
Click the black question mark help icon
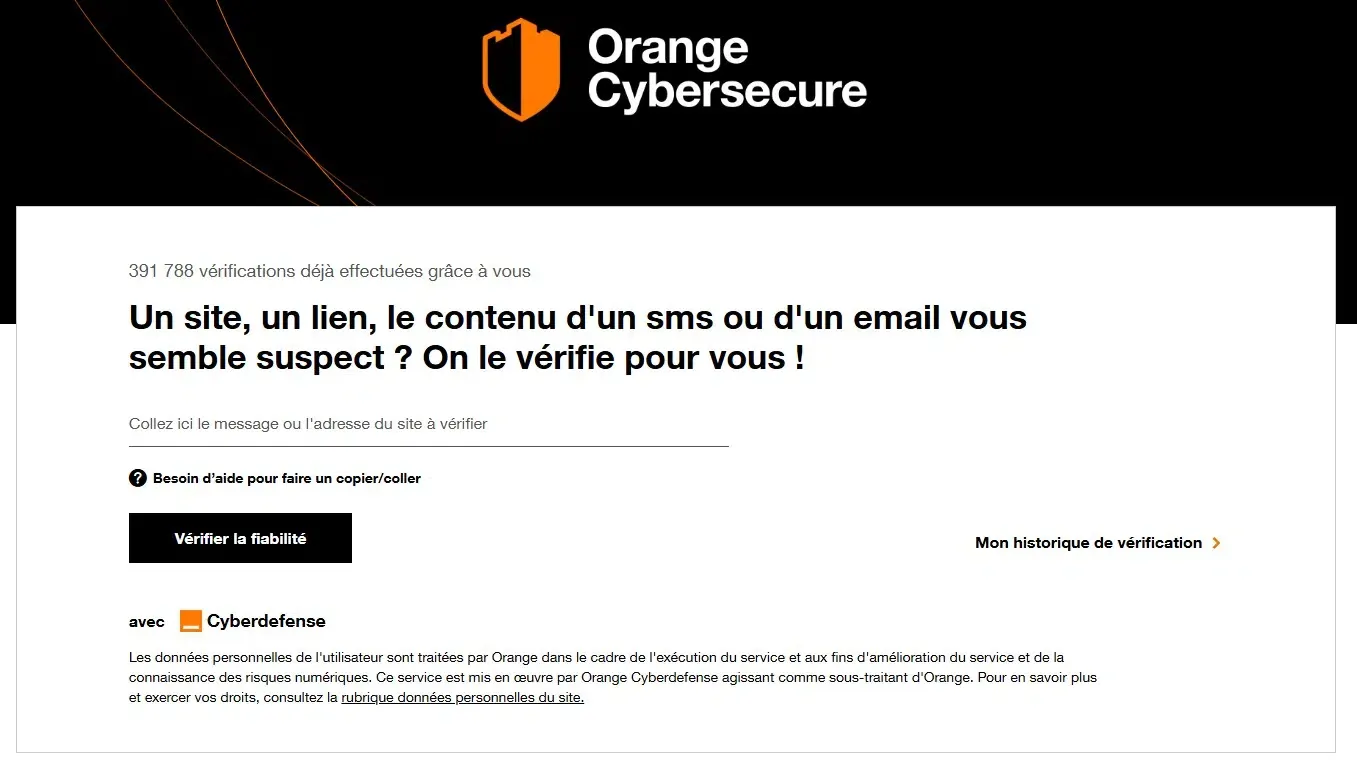138,478
